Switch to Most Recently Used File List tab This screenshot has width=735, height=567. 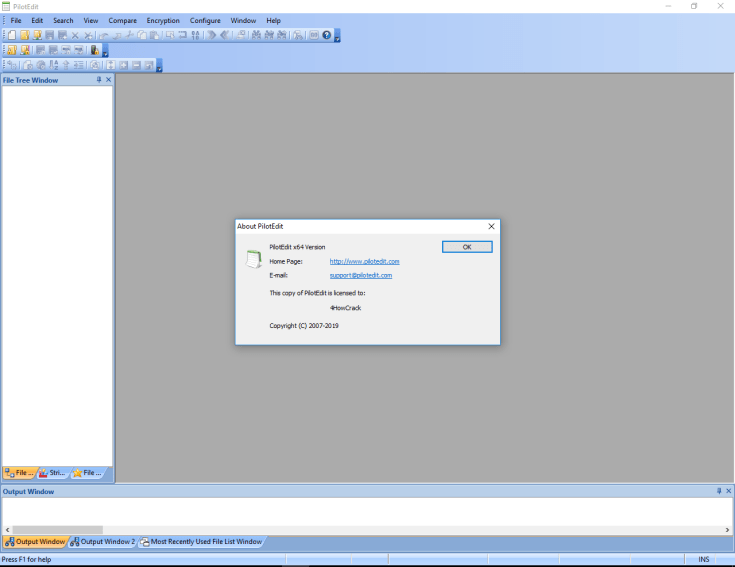pyautogui.click(x=202, y=542)
